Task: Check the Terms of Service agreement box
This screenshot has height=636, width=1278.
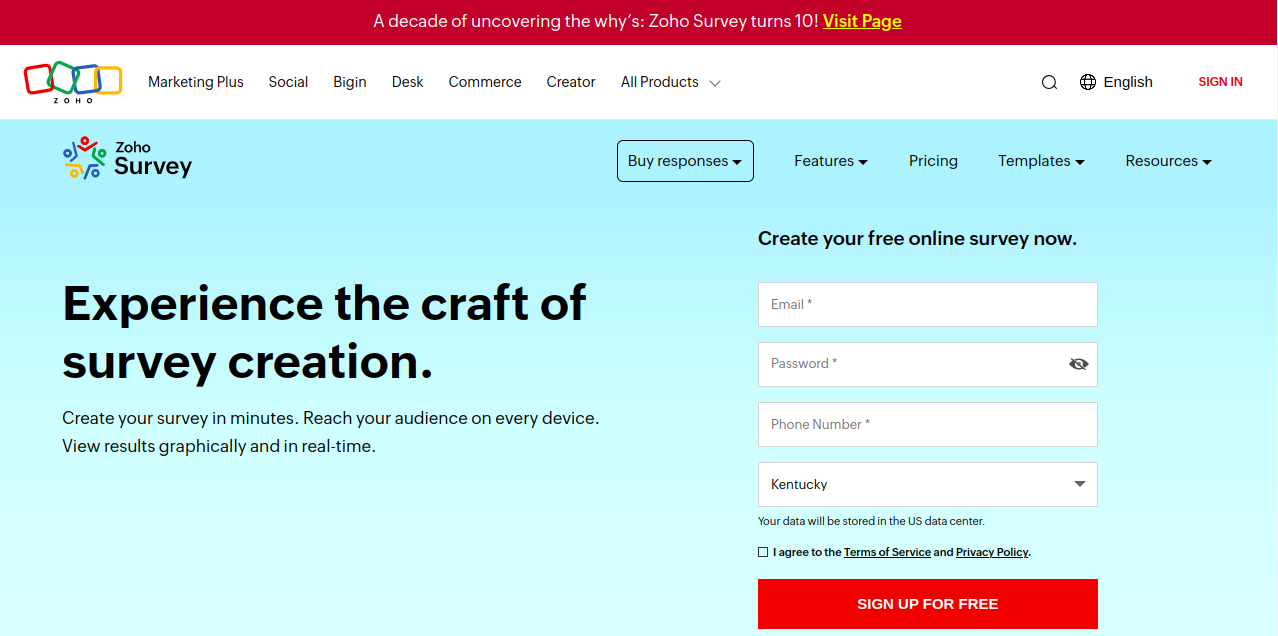Action: tap(763, 552)
